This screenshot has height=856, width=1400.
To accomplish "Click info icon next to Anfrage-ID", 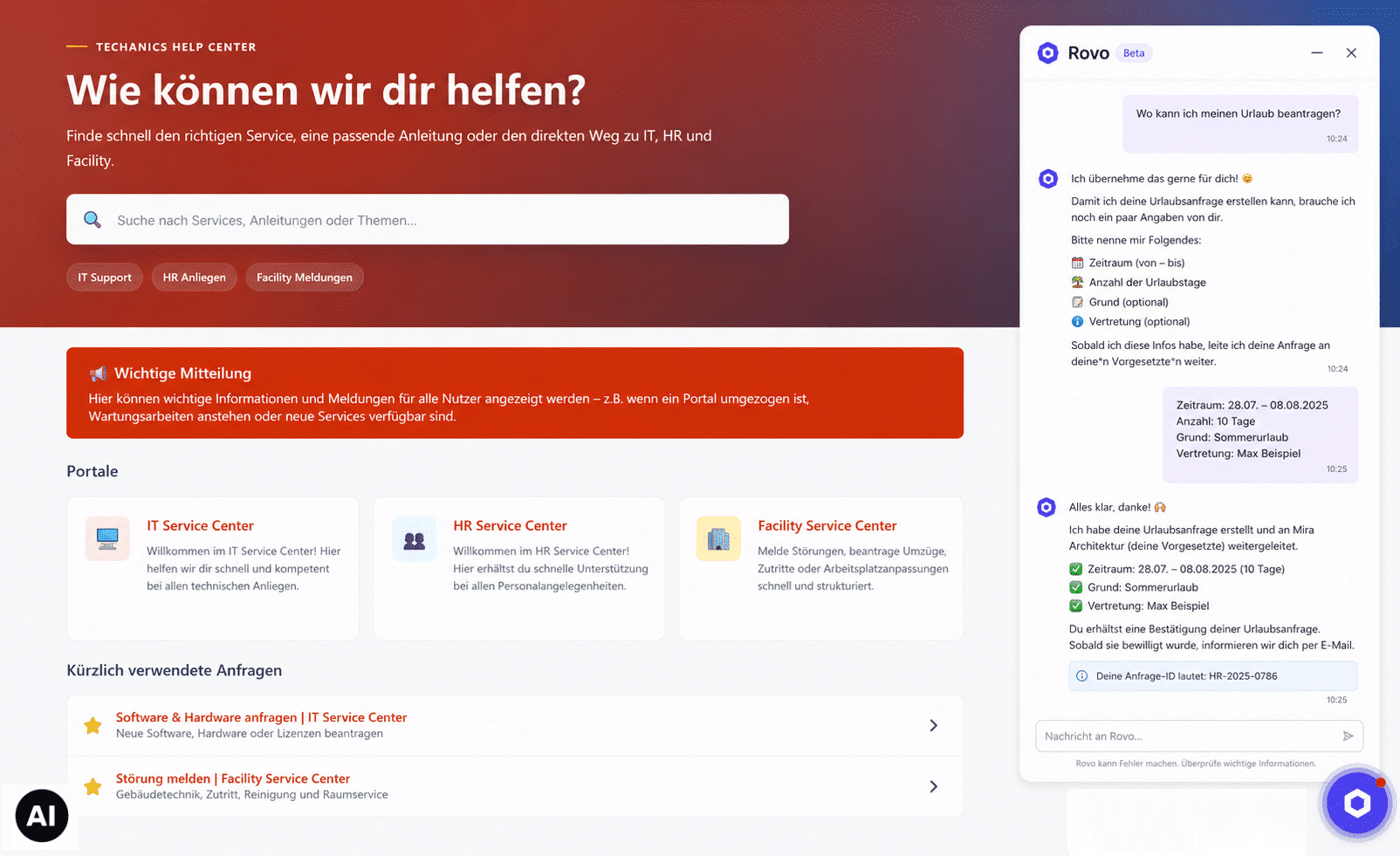I will point(1081,676).
